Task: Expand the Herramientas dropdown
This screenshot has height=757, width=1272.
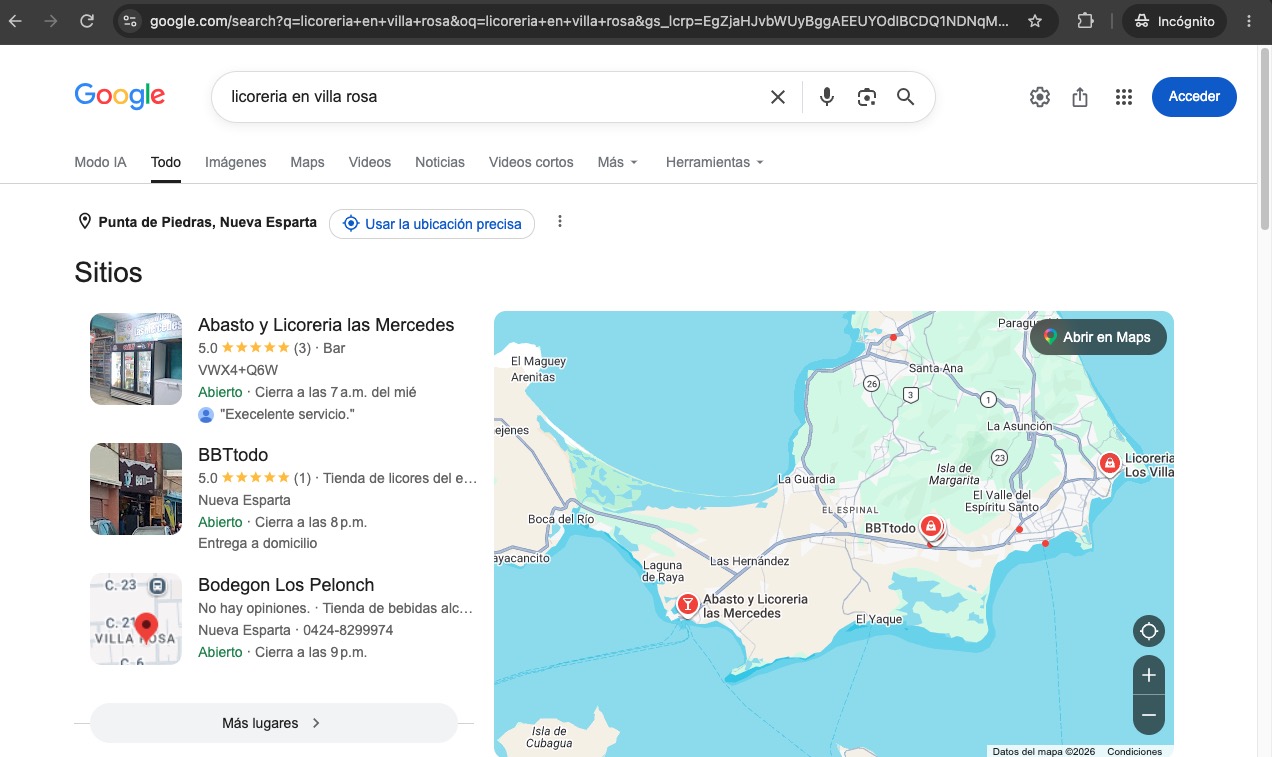Action: 714,162
